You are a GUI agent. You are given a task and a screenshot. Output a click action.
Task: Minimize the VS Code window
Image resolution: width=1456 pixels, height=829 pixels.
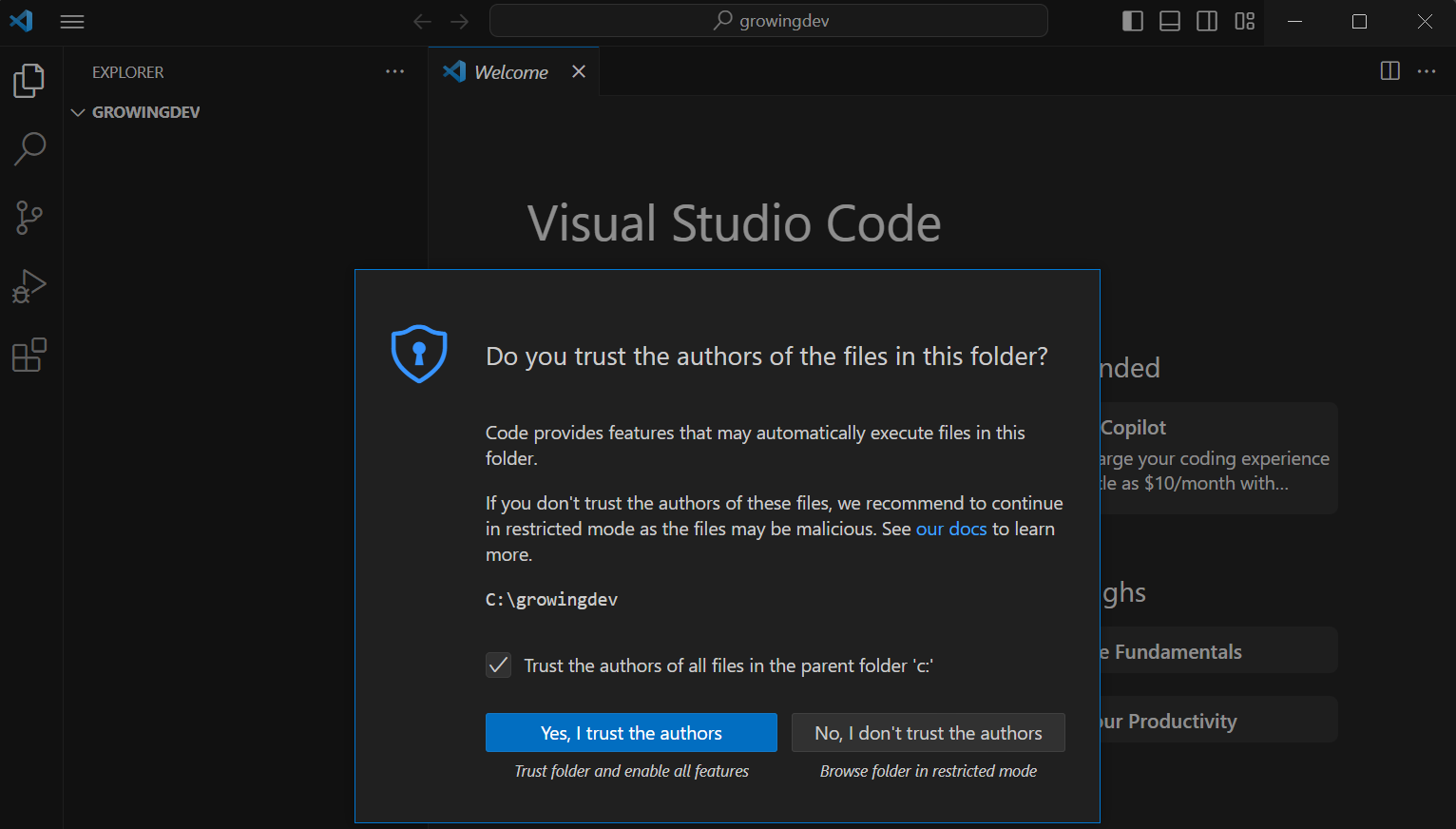tap(1294, 21)
